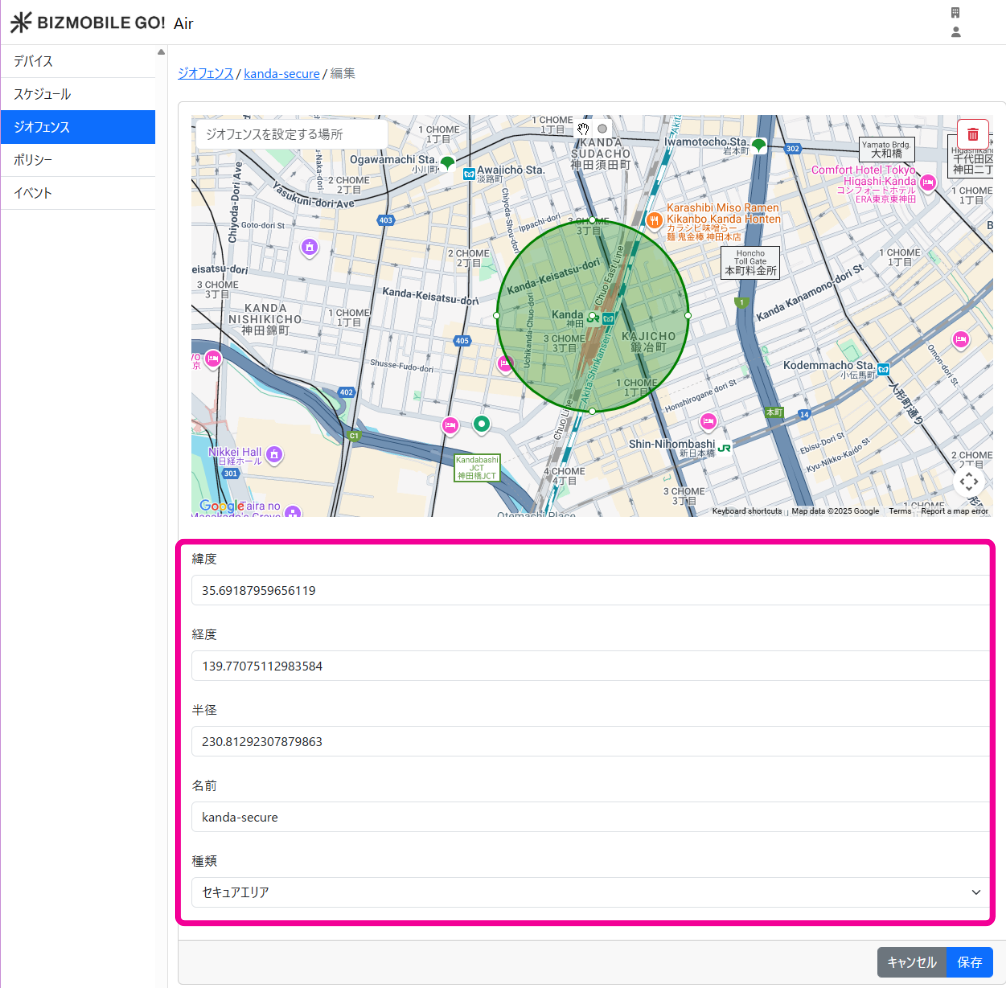Screen dimensions: 1006x989
Task: Select the hand pan tool on map
Action: 583,128
